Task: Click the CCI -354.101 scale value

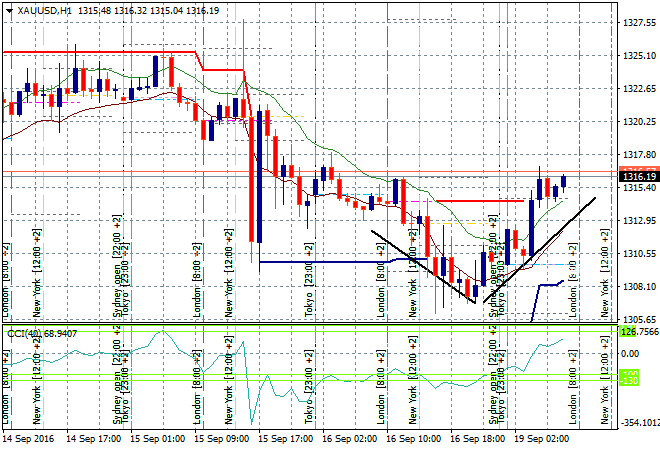Action: click(639, 423)
